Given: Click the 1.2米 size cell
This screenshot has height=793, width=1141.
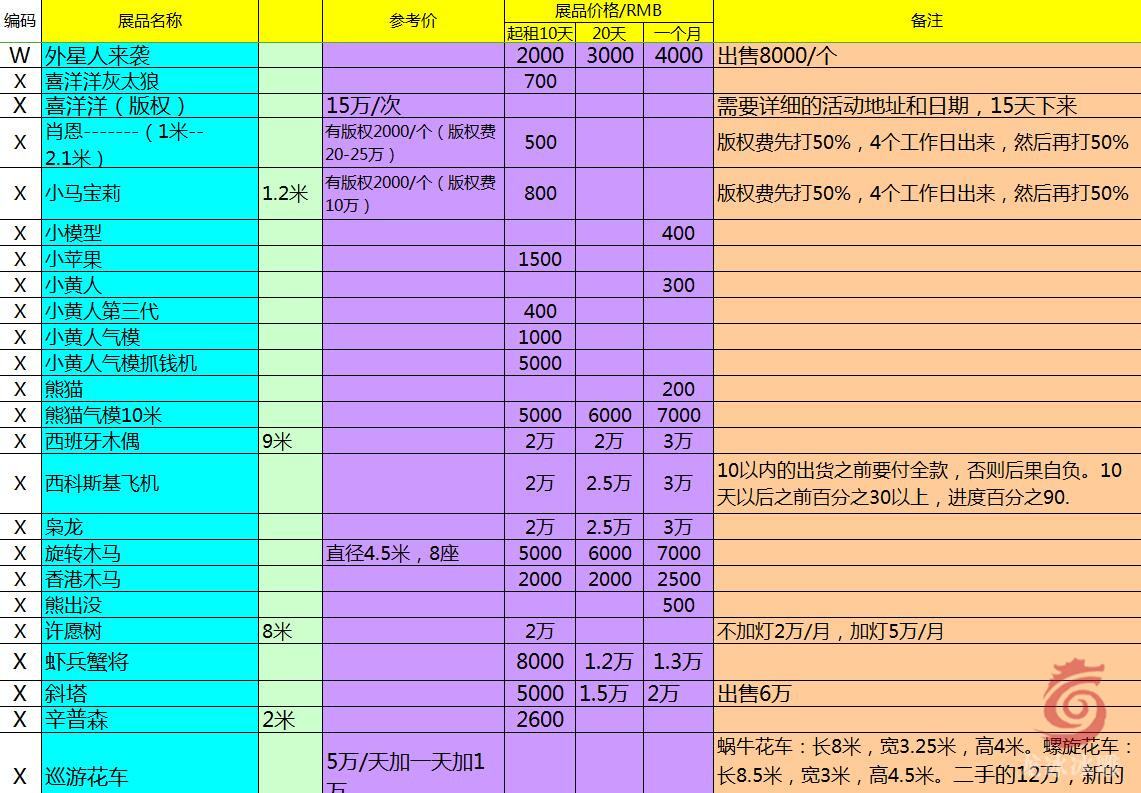Looking at the screenshot, I should pyautogui.click(x=290, y=194).
